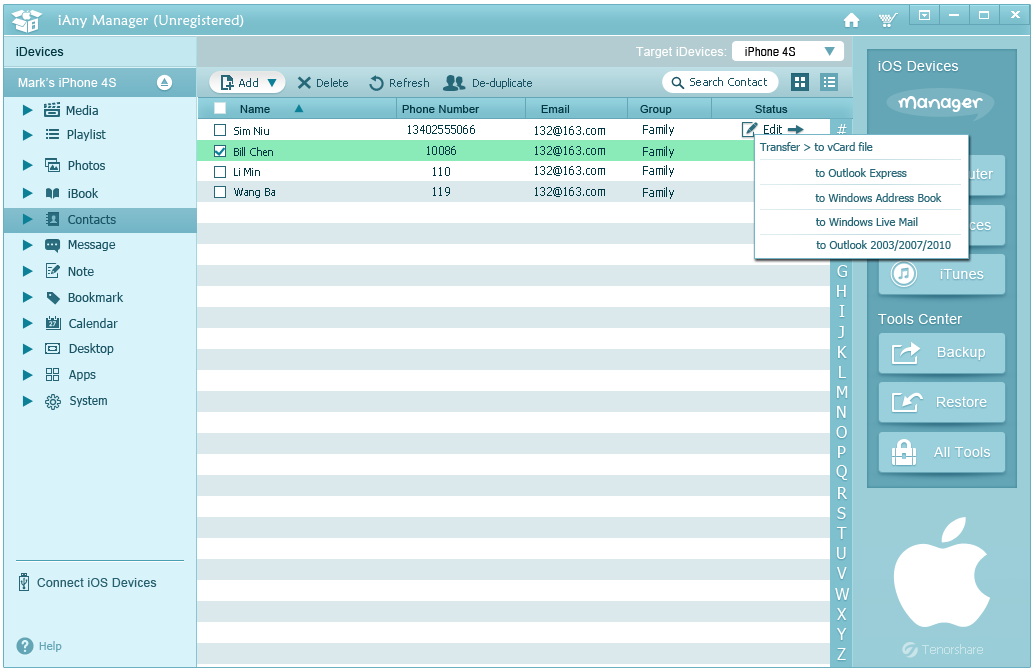
Task: Click the Note pencil icon
Action: pyautogui.click(x=52, y=271)
